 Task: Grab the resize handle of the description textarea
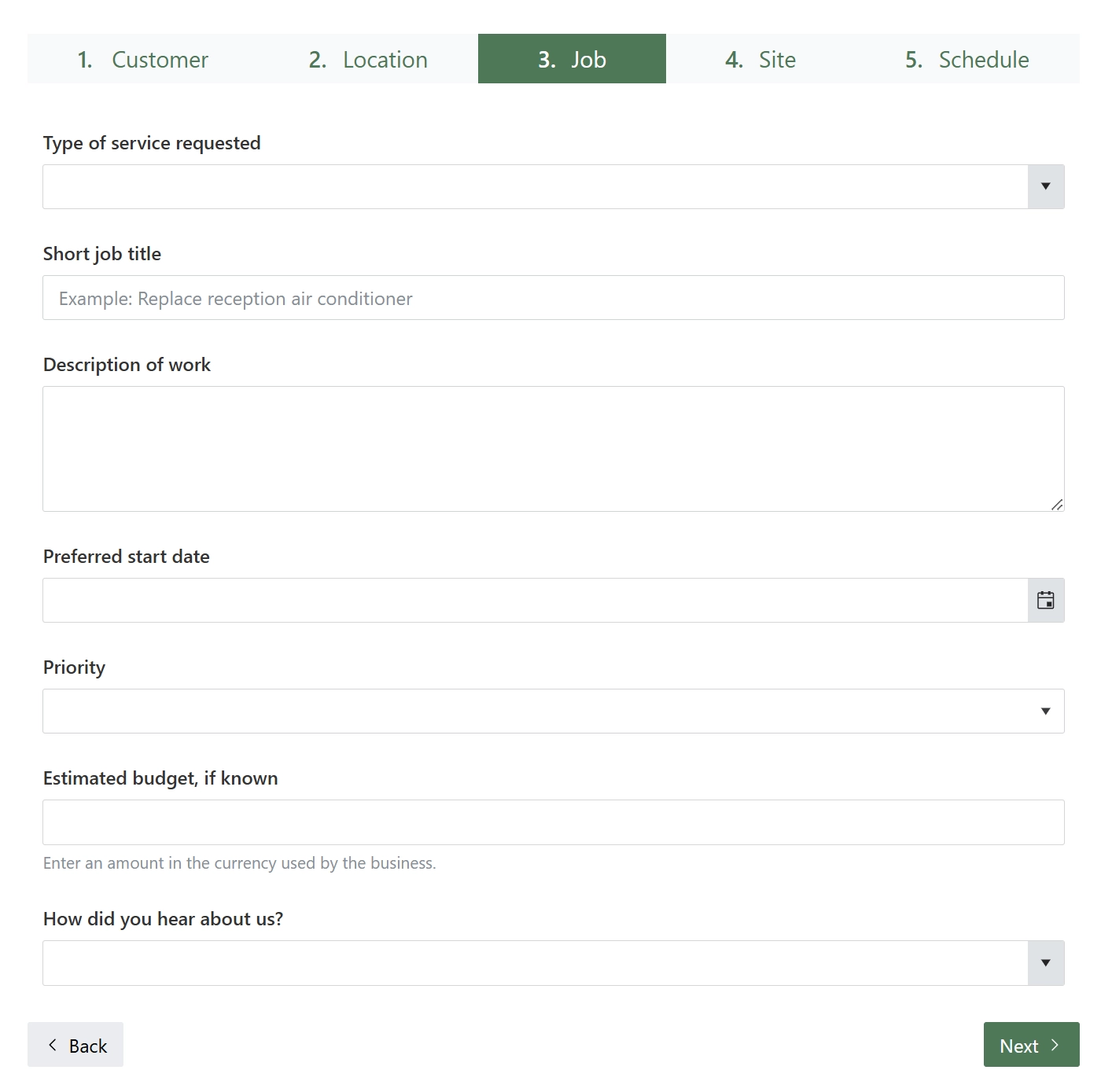[x=1057, y=505]
